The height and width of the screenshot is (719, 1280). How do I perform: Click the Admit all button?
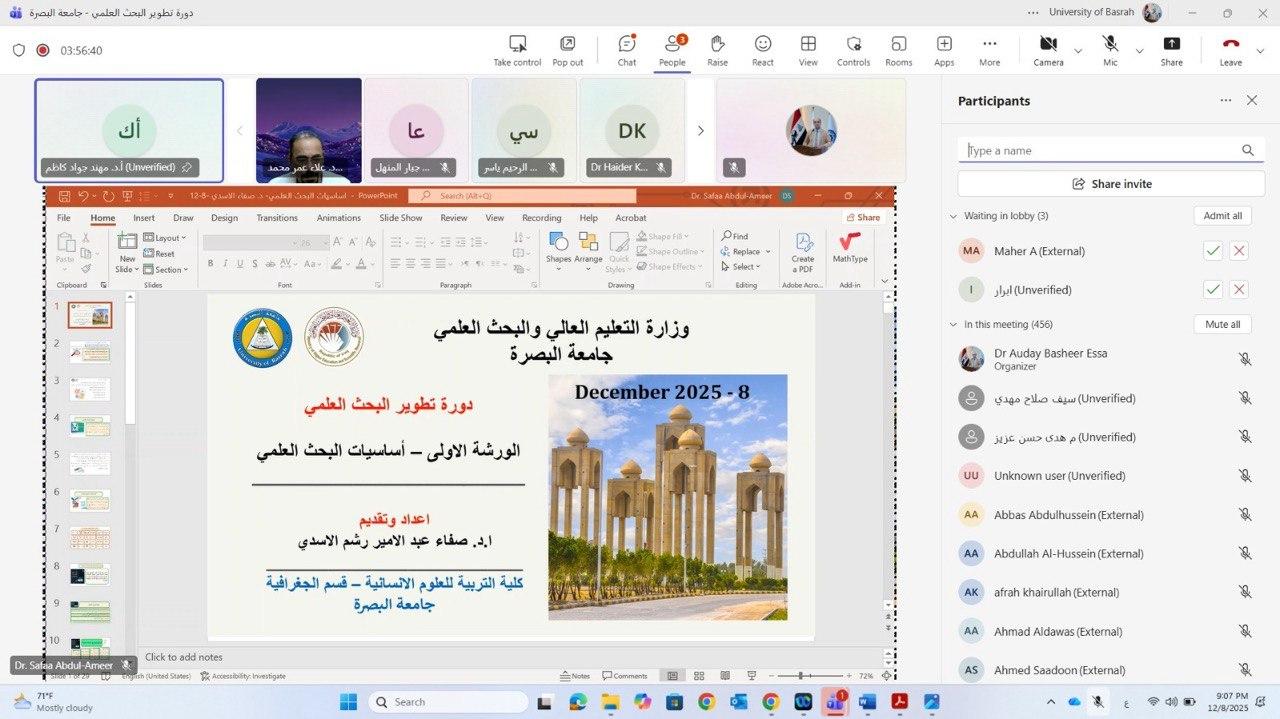1222,216
